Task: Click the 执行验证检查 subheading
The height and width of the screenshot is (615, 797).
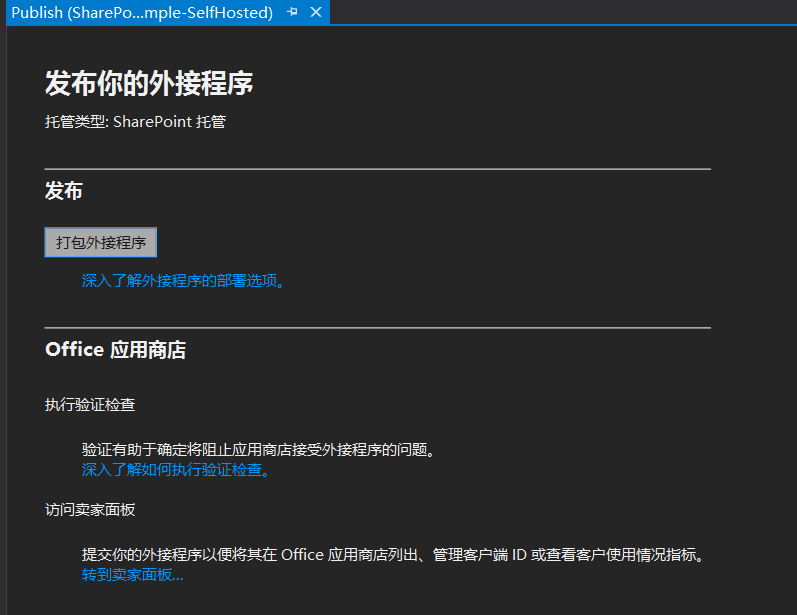Action: [x=90, y=405]
